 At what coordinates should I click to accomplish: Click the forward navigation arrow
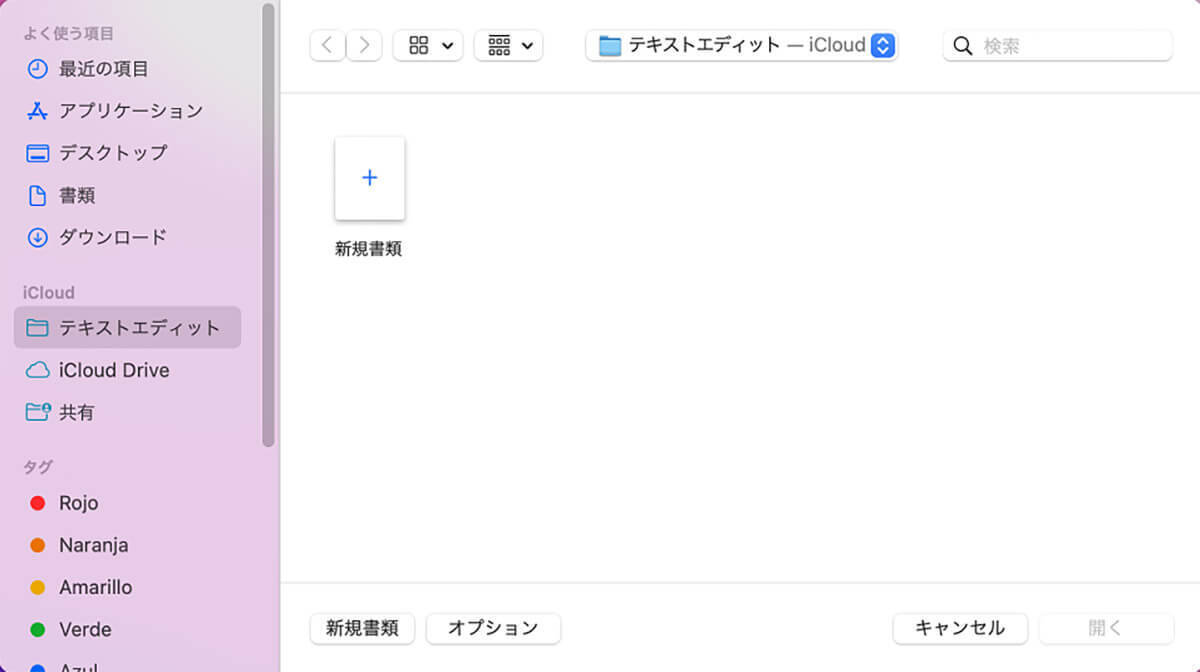click(x=364, y=45)
